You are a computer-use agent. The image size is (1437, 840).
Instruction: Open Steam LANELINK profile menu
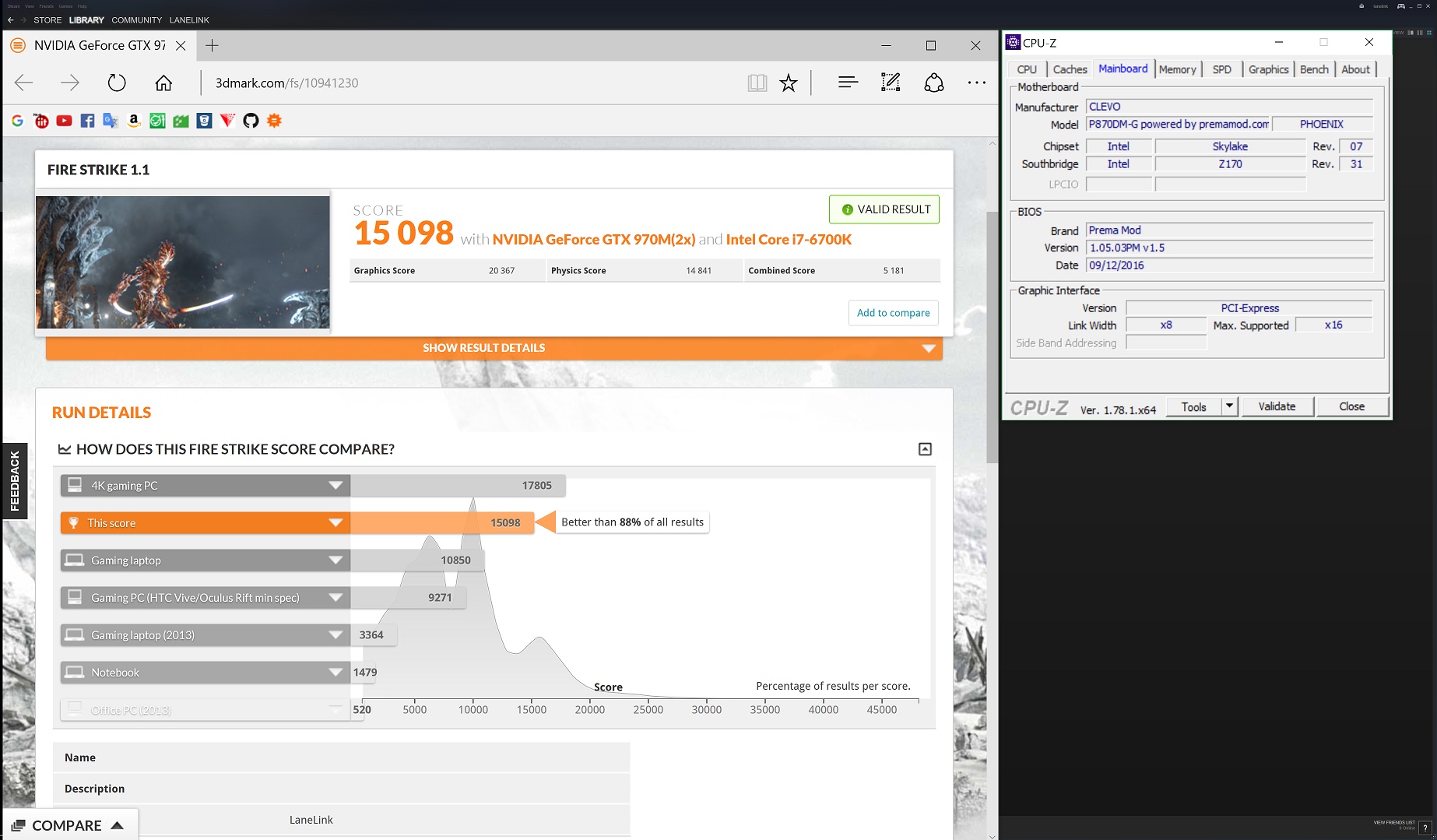[x=189, y=20]
